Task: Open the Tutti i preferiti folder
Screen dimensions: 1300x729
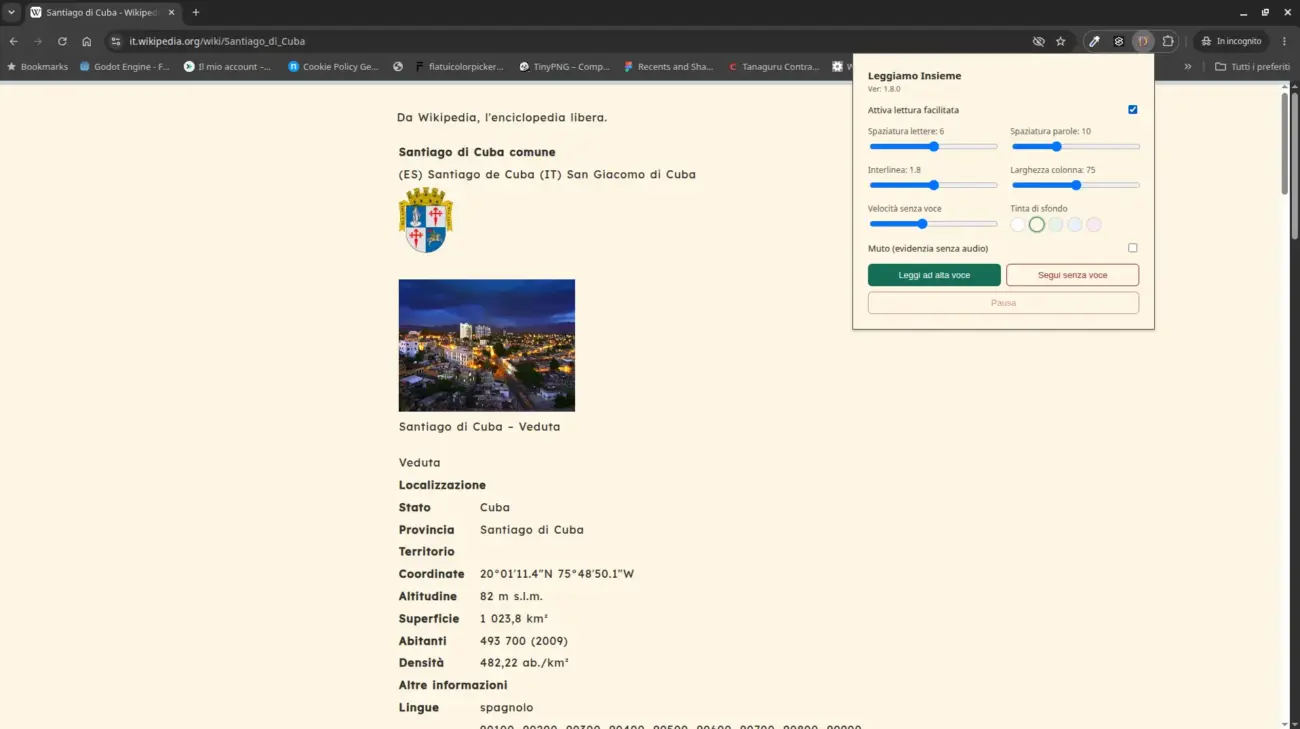Action: click(1252, 67)
